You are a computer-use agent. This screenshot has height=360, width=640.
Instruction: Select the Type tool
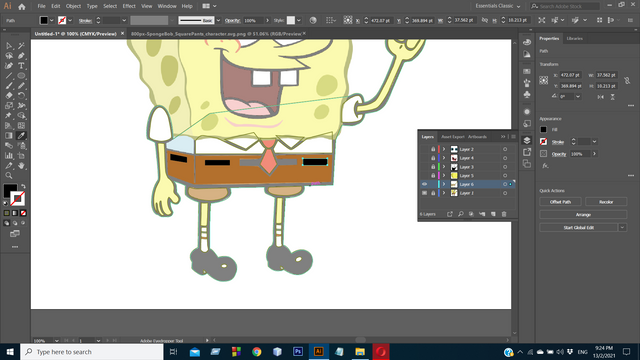pos(21,66)
